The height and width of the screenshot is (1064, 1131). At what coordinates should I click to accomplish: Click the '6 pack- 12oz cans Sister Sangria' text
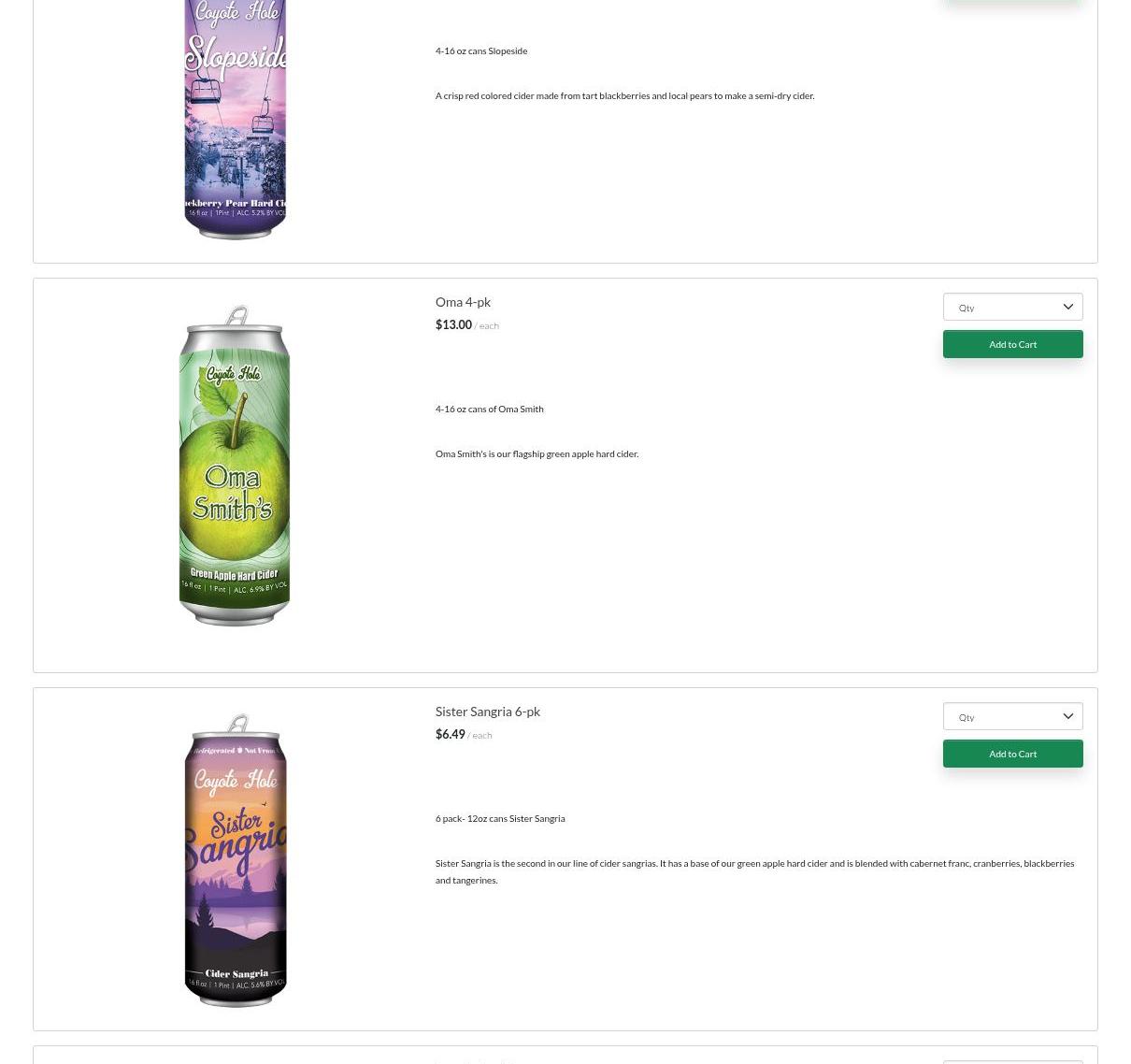click(x=500, y=818)
